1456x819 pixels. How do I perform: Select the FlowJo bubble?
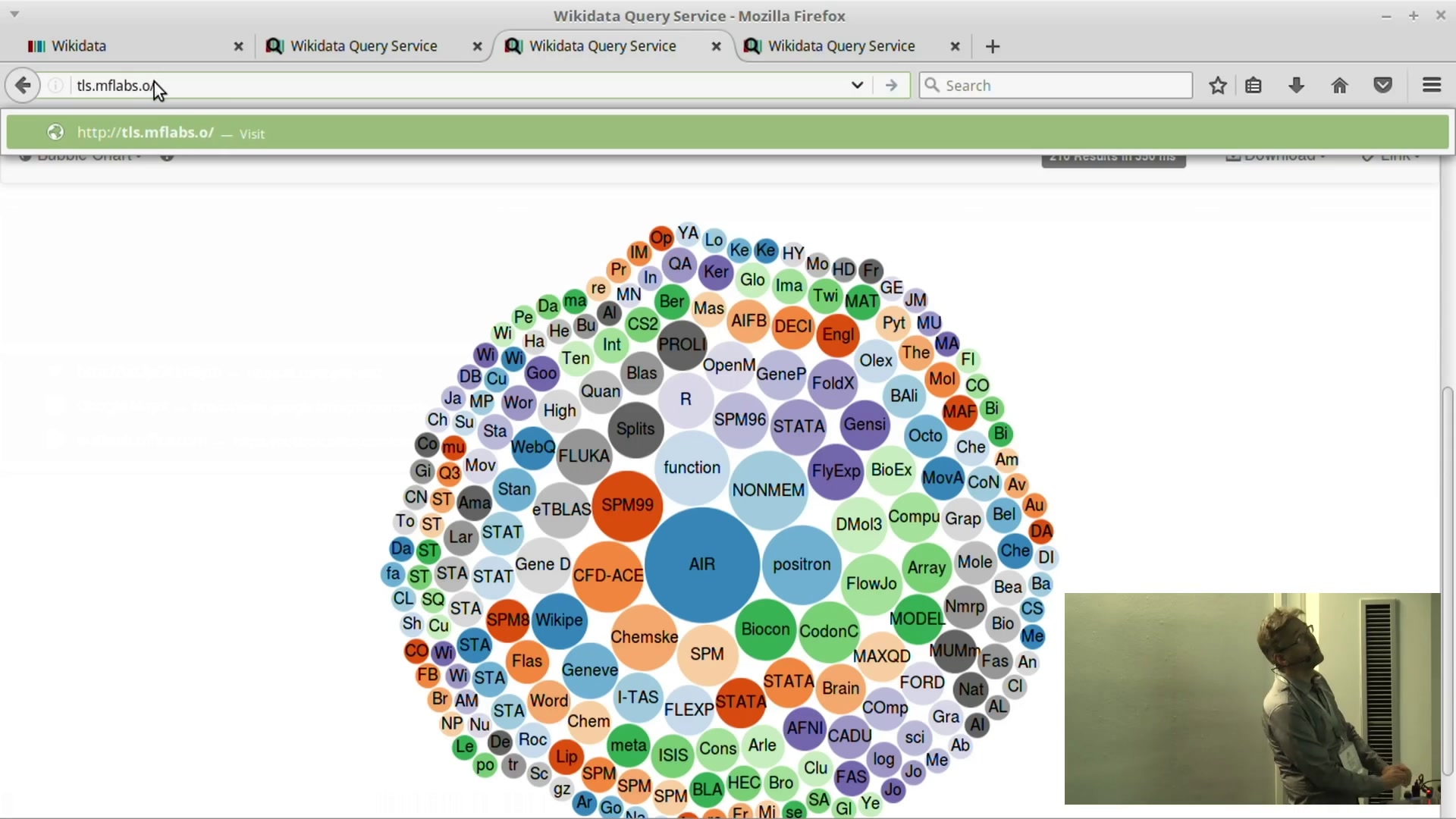(871, 584)
